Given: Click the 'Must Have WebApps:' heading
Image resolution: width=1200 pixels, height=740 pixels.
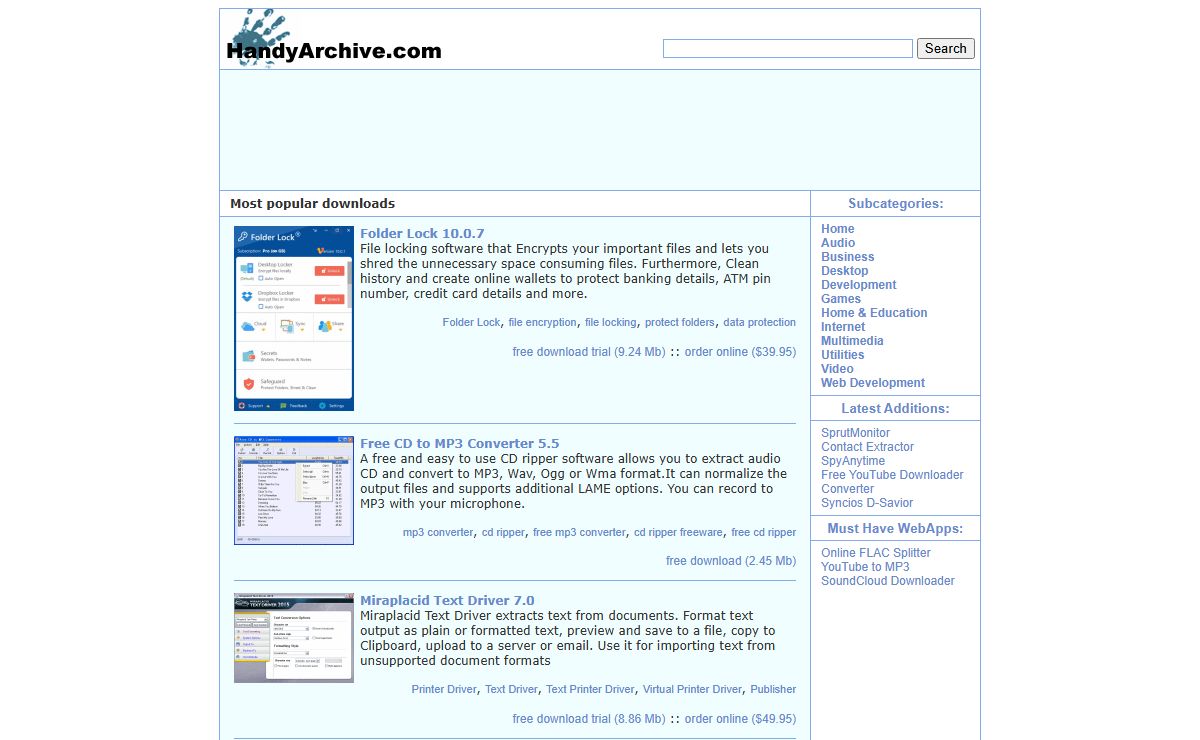Looking at the screenshot, I should [x=896, y=528].
